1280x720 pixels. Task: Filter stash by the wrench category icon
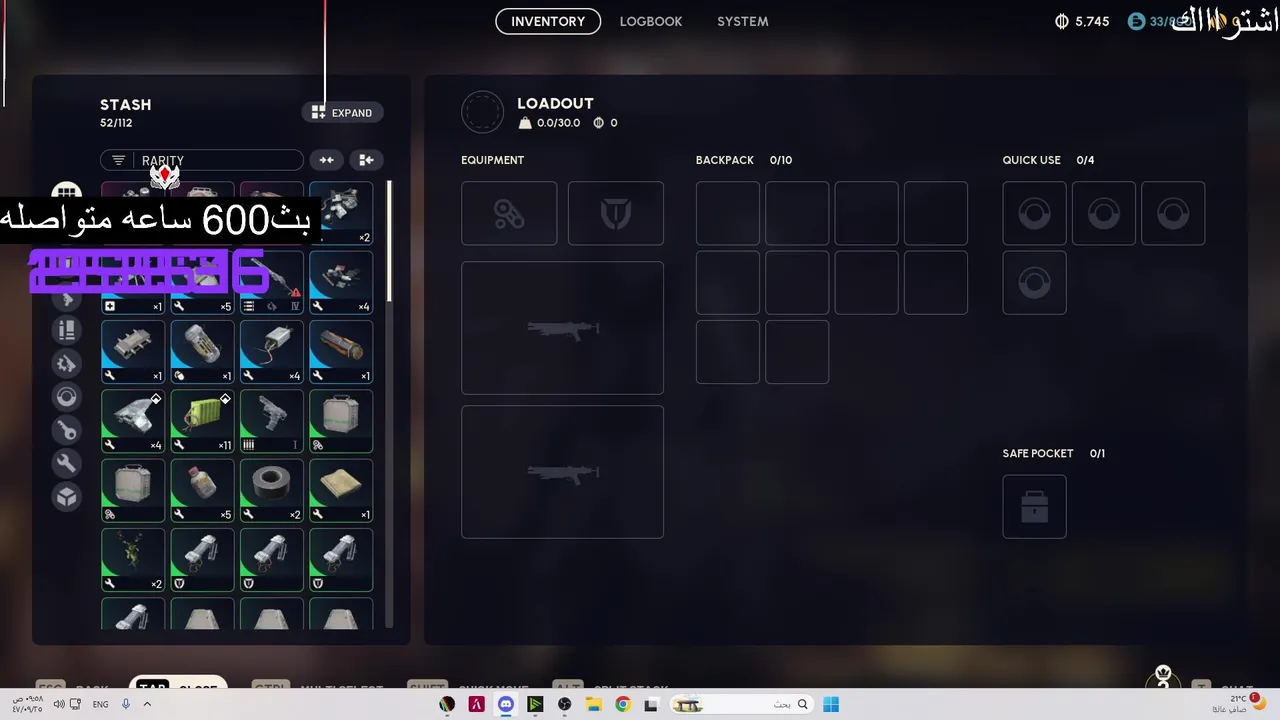66,464
